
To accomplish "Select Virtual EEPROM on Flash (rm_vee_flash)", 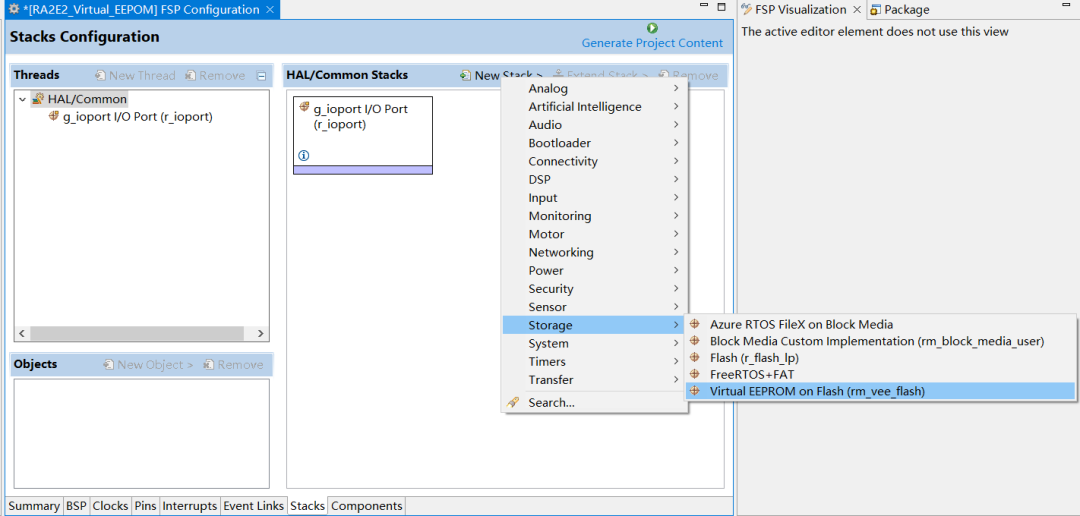I will tap(817, 392).
